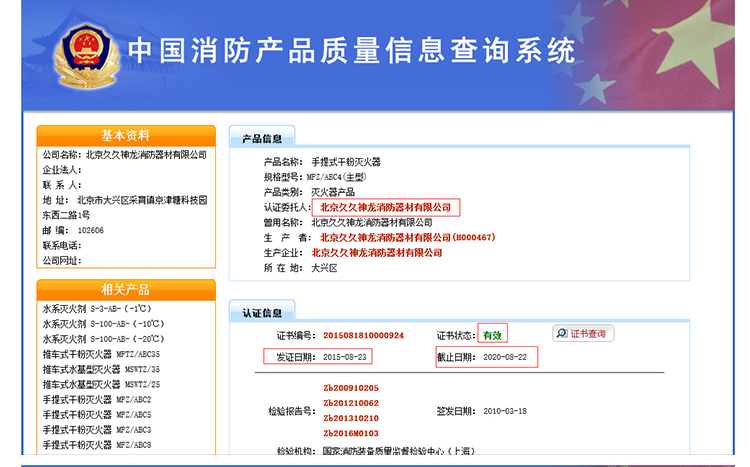750x467 pixels.
Task: Open related product 推车式干粉灭火器 MFTZ/ABC35
Action: coord(101,354)
